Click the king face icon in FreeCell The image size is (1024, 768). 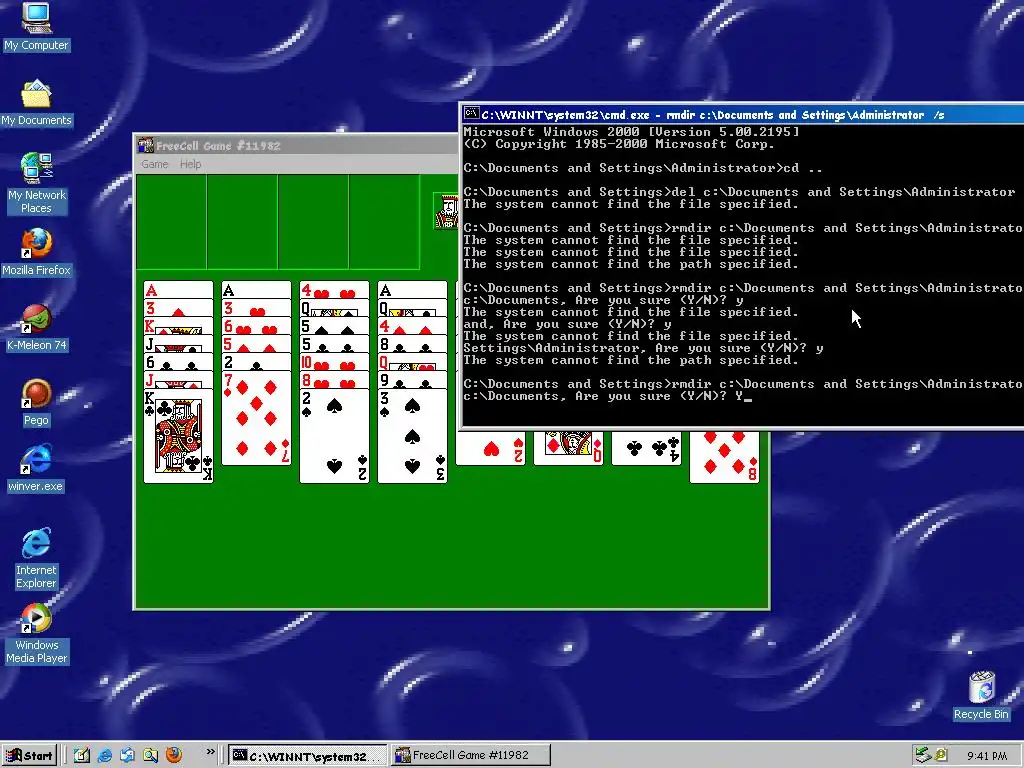[x=447, y=212]
